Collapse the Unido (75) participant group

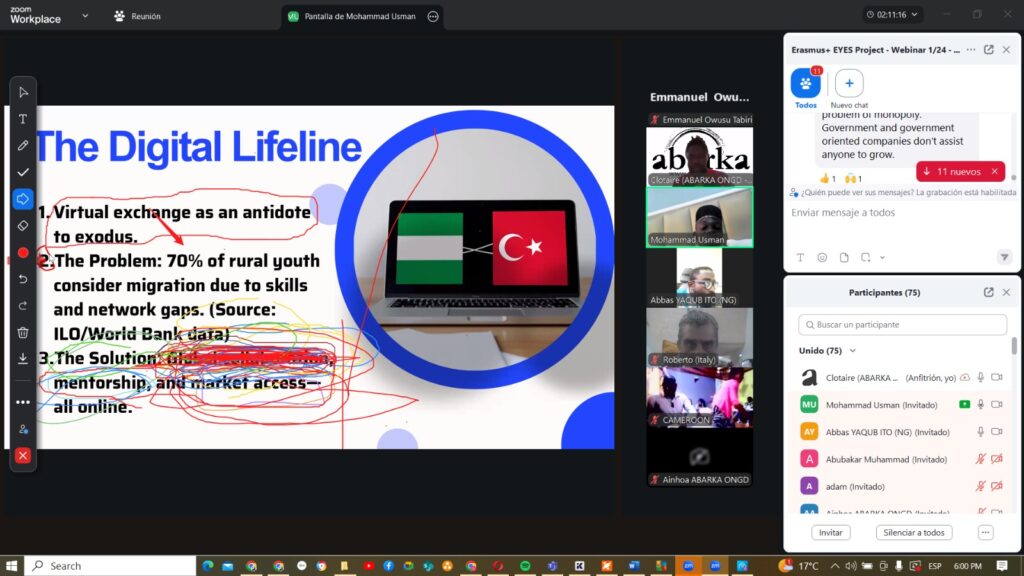click(852, 351)
